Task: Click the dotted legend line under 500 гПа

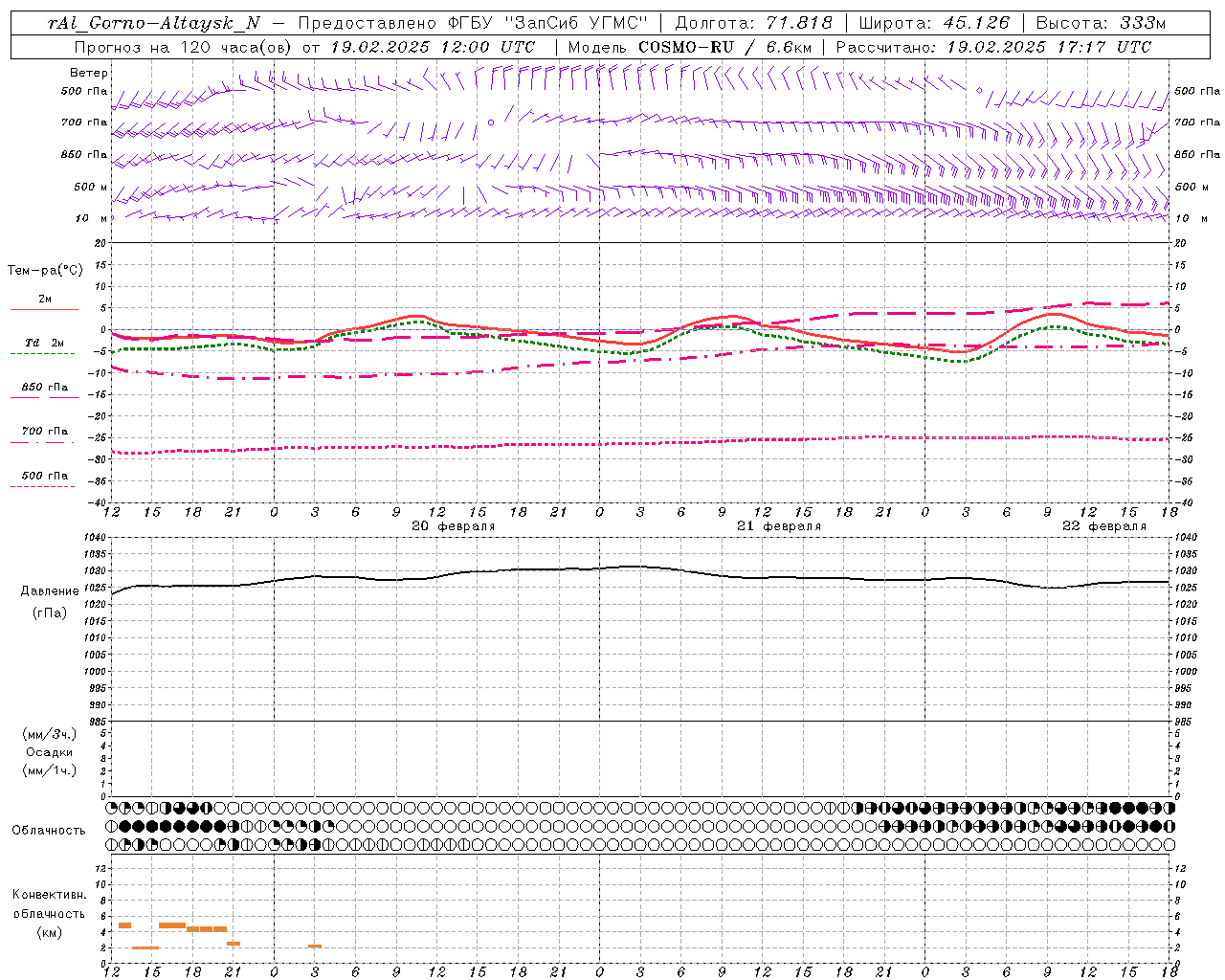Action: tap(43, 487)
